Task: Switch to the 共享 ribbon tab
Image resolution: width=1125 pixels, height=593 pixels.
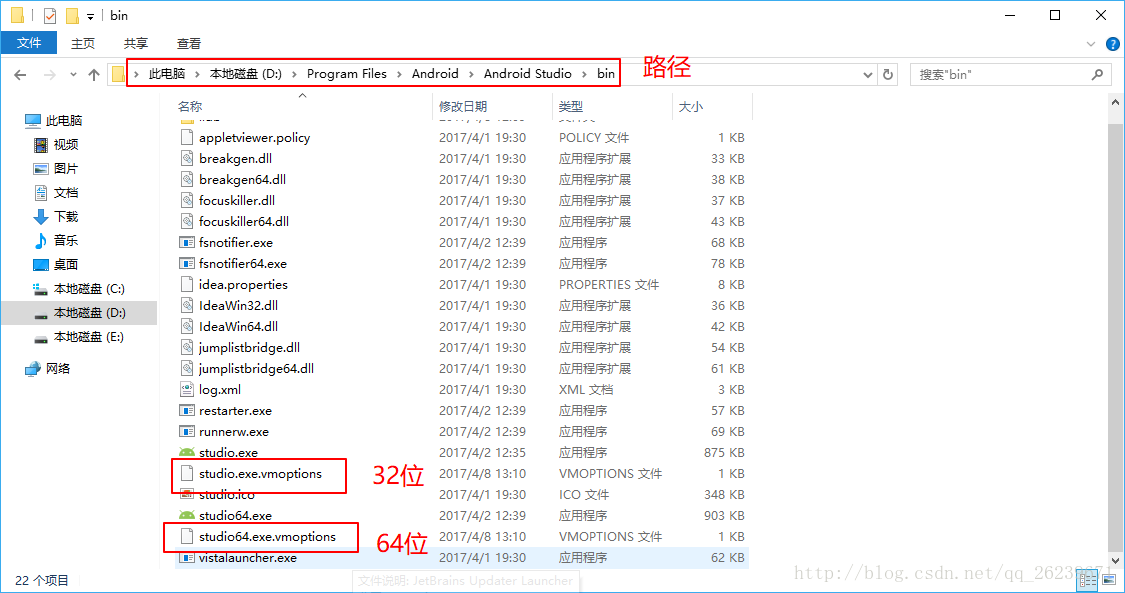Action: click(x=136, y=44)
